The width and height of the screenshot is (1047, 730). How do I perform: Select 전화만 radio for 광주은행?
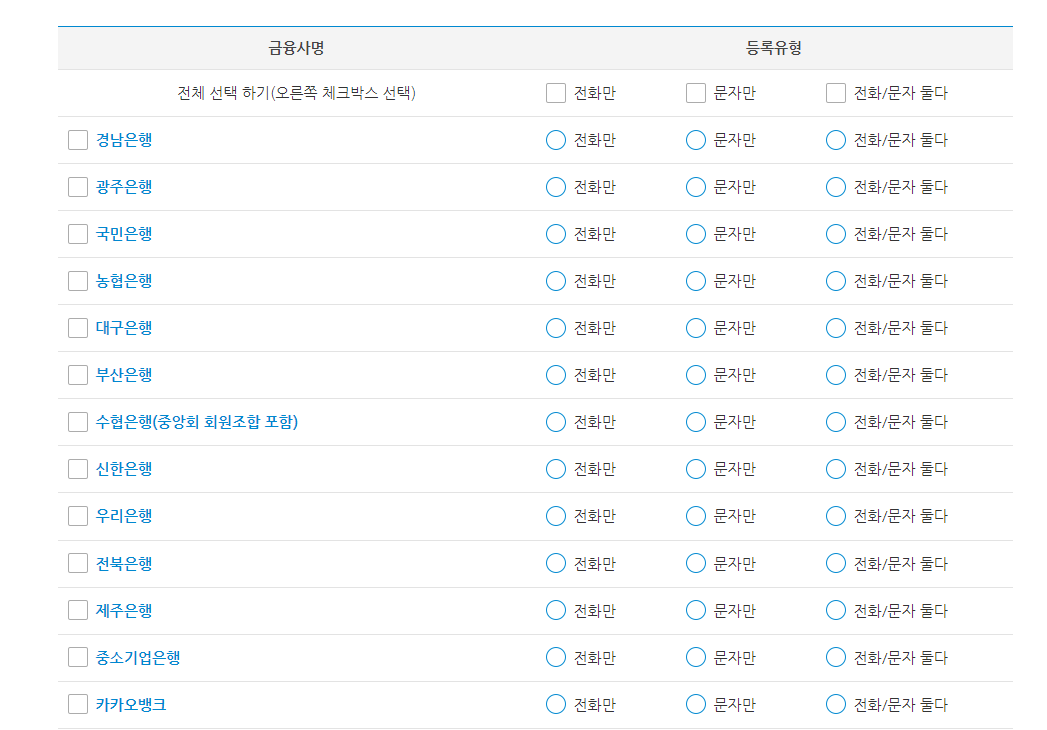(556, 187)
